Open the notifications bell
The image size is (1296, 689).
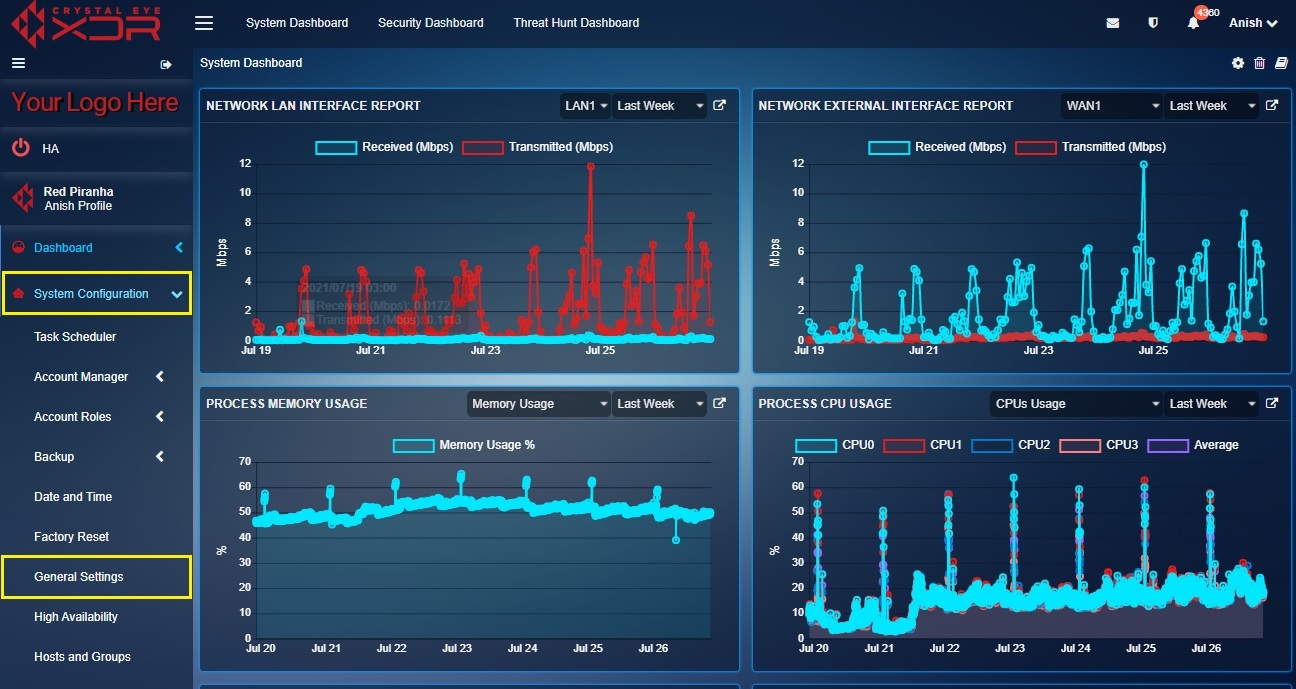(1193, 23)
